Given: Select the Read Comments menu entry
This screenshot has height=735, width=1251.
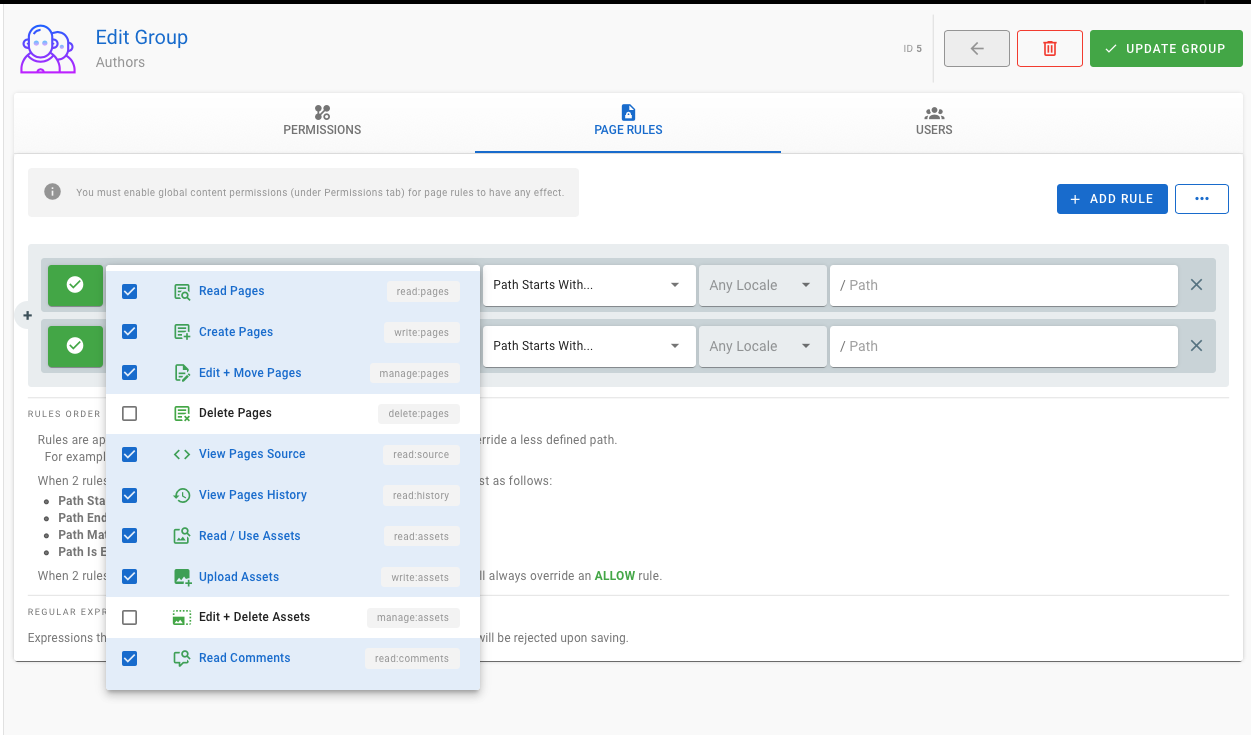Looking at the screenshot, I should [x=293, y=658].
